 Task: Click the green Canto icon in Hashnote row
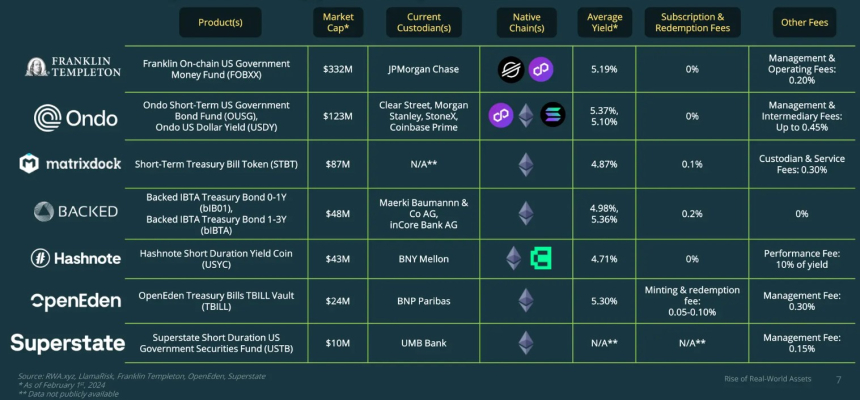point(541,258)
